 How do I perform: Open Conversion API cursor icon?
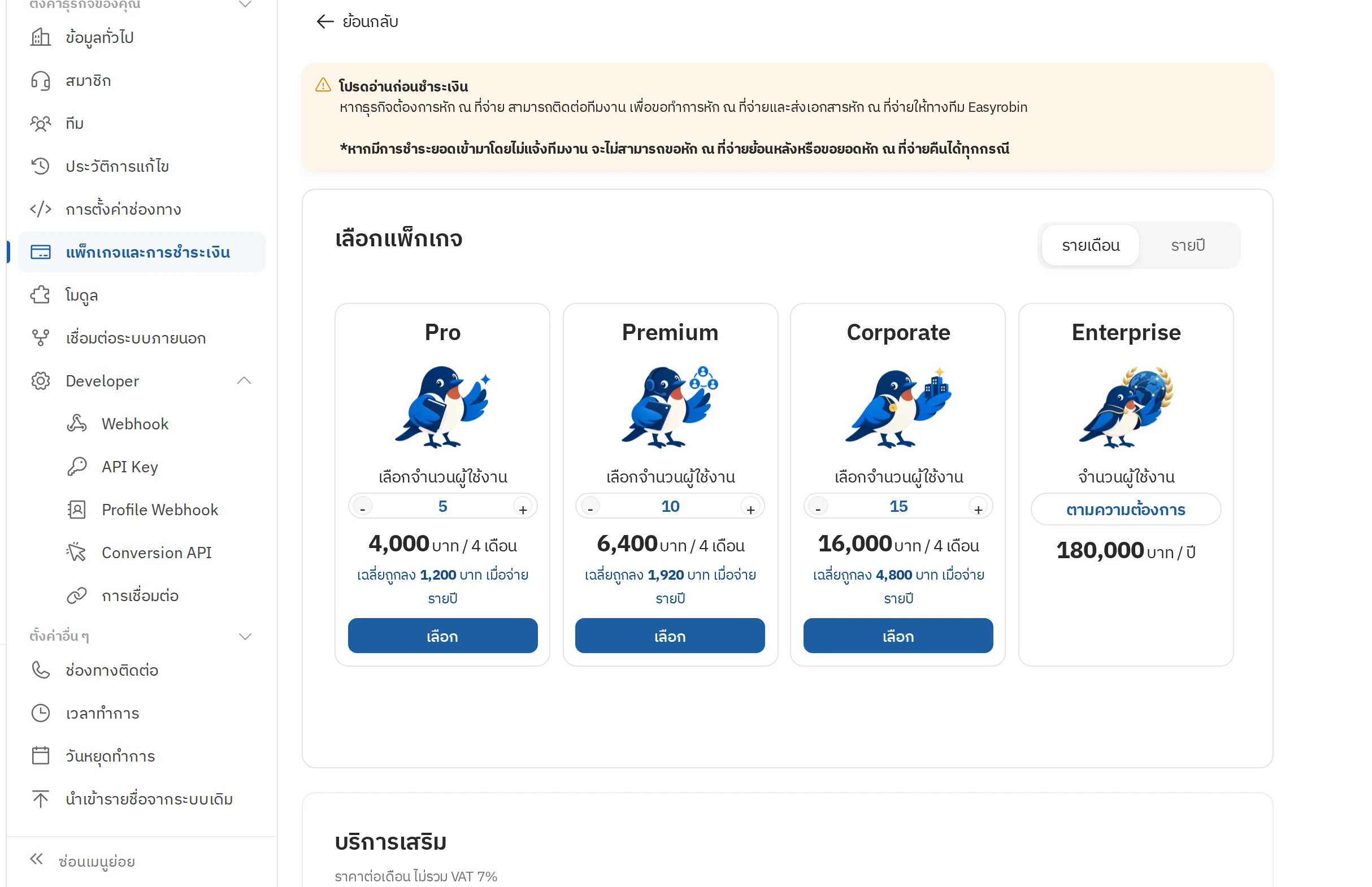[x=77, y=553]
